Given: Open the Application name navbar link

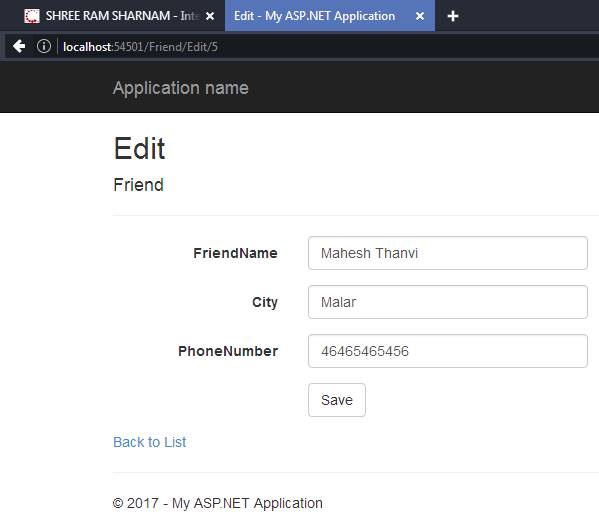Looking at the screenshot, I should tap(181, 88).
